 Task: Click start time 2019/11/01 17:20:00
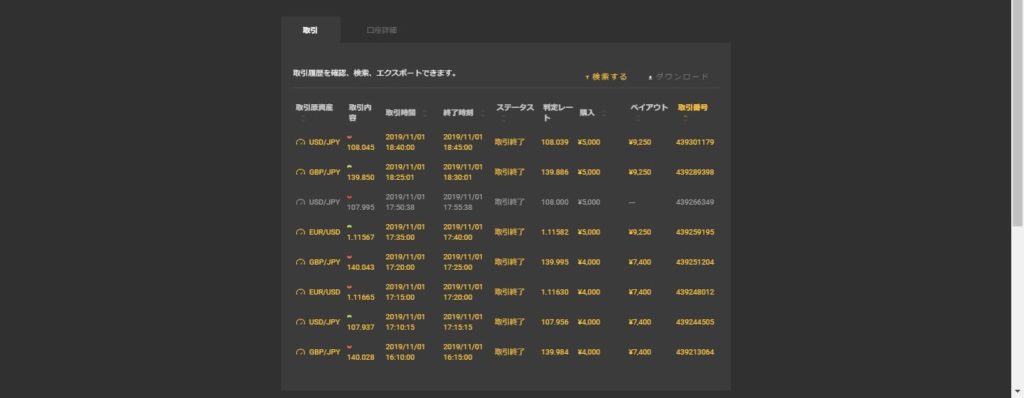click(405, 263)
